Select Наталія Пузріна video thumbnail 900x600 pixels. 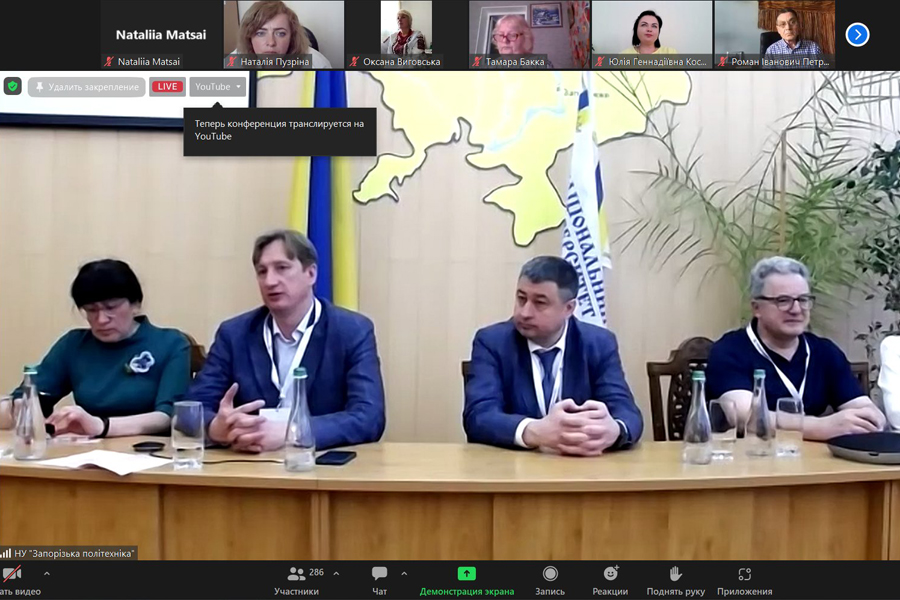click(x=284, y=34)
